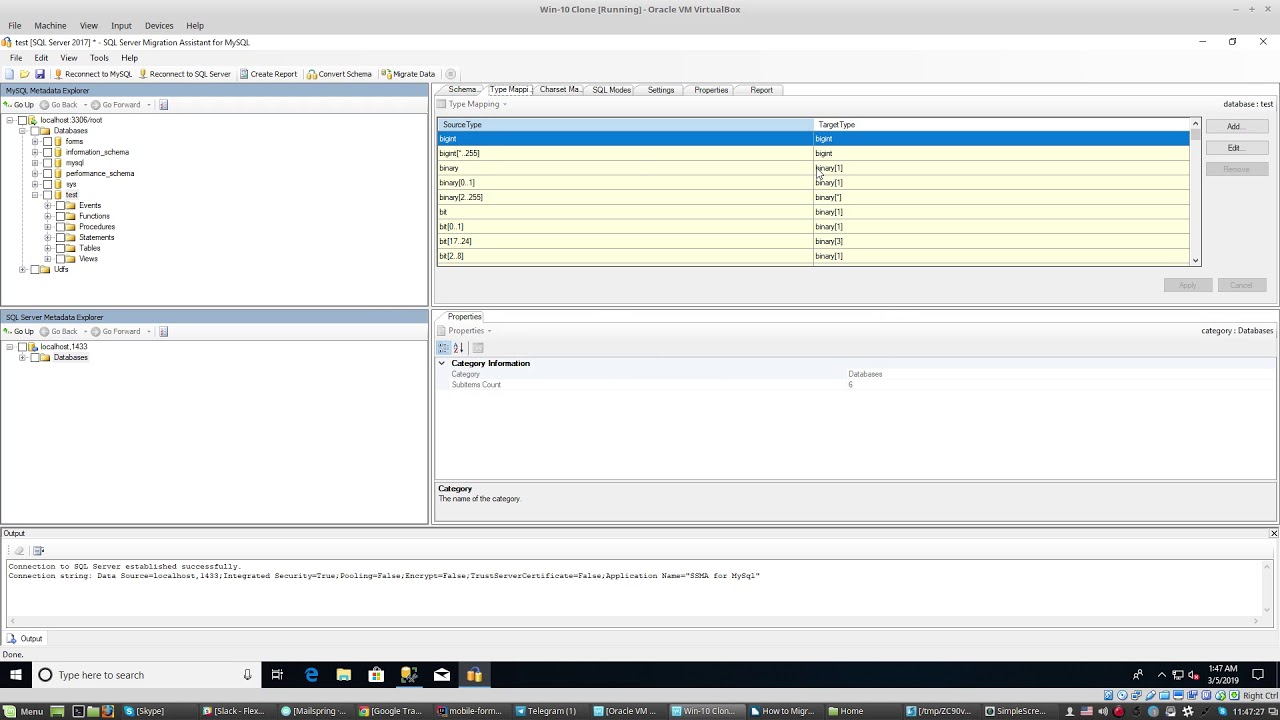The image size is (1280, 720).
Task: Open File Explorer from Windows taskbar
Action: coord(343,675)
